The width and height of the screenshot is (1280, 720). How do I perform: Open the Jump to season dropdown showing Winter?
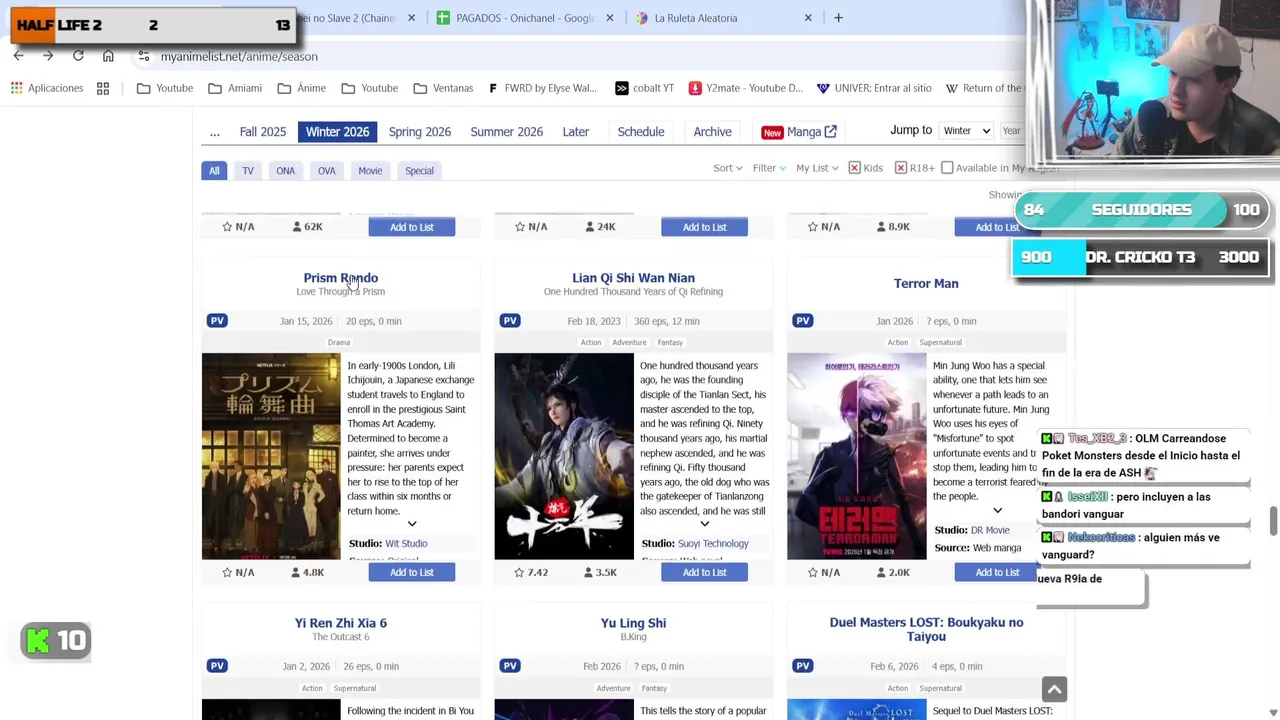966,131
